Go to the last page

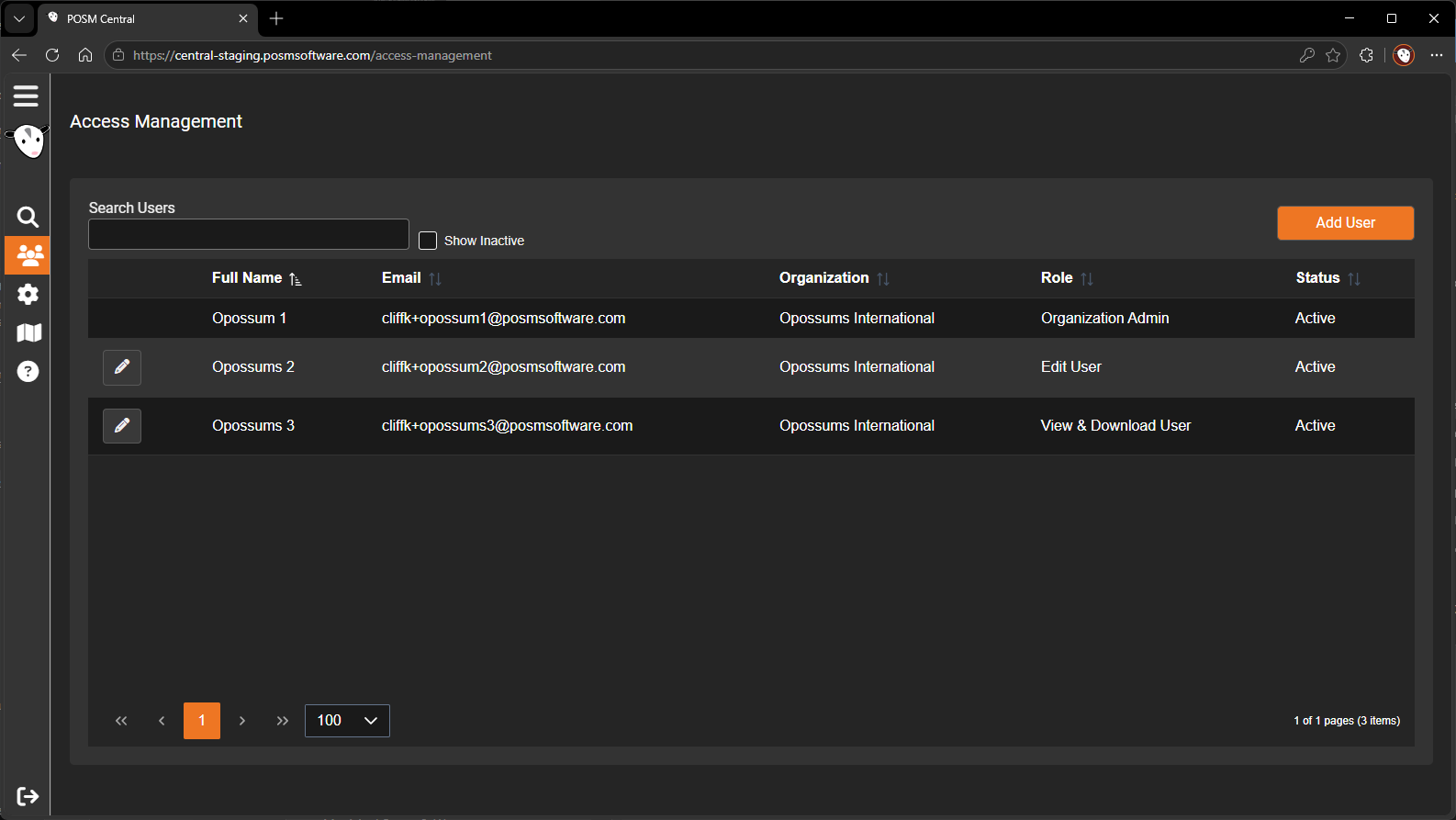pos(283,721)
